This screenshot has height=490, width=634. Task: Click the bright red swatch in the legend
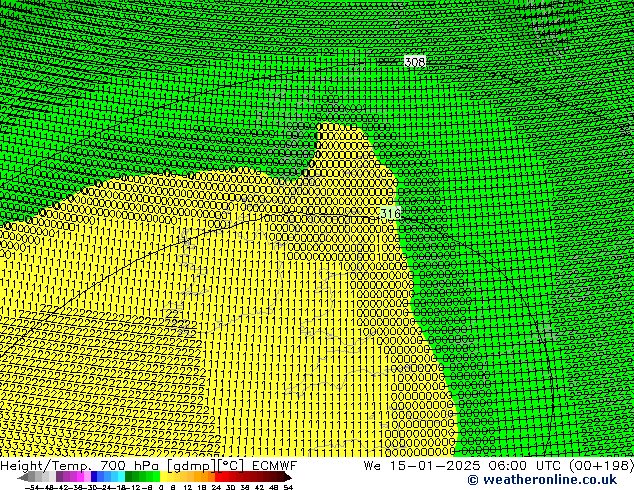[219, 477]
